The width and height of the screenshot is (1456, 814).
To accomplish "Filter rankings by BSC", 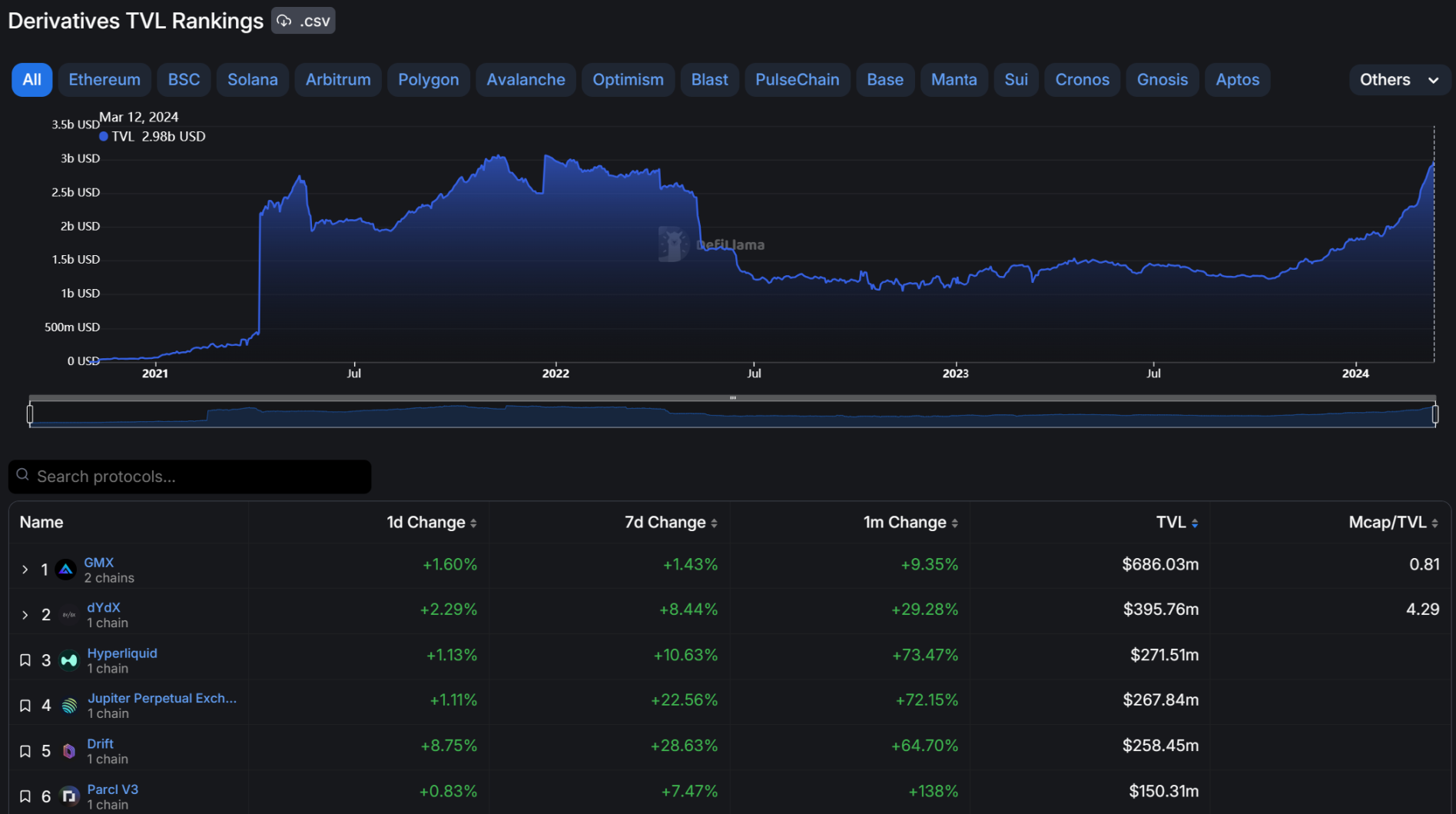I will 184,80.
